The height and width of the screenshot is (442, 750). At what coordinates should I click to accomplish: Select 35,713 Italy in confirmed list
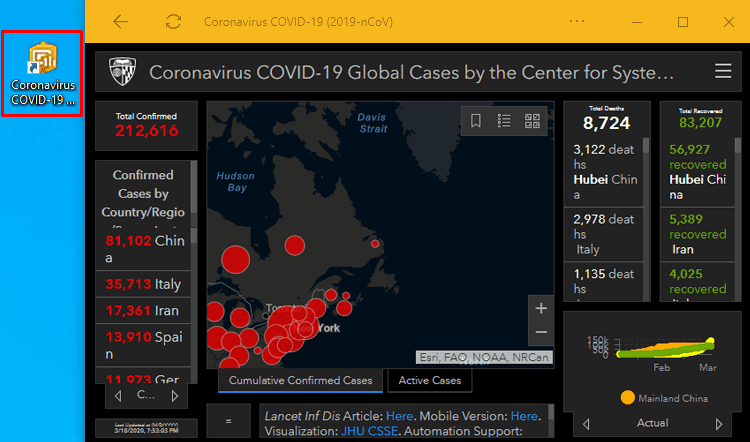(x=143, y=284)
